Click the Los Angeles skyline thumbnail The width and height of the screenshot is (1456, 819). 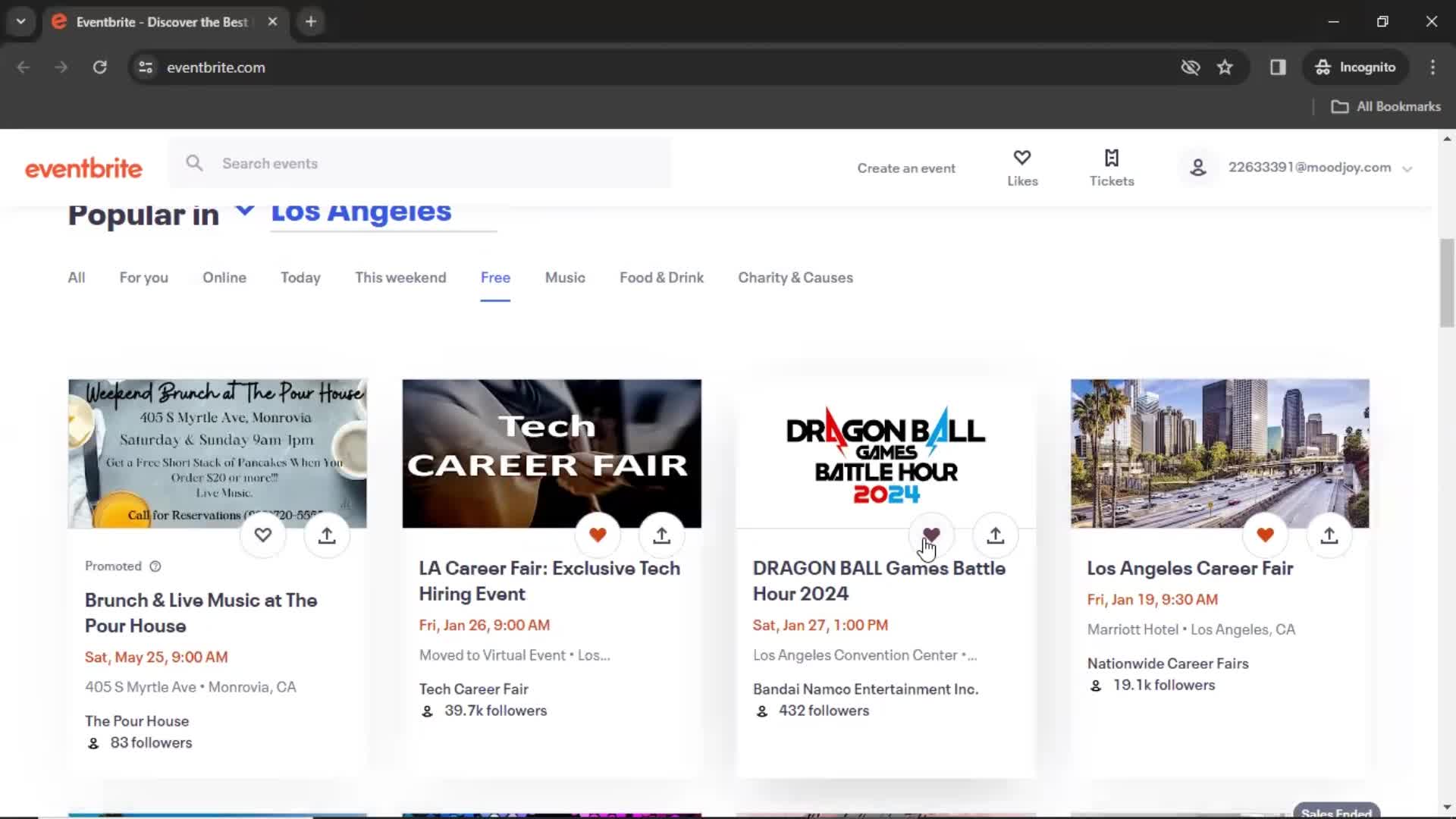click(x=1219, y=453)
